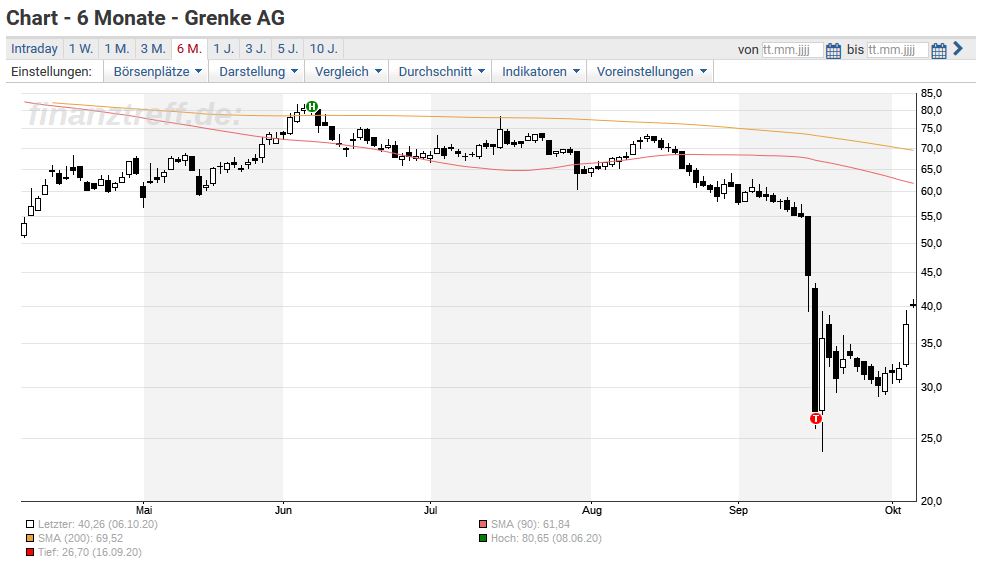Expand the Voreinstellungen dropdown

click(x=651, y=72)
